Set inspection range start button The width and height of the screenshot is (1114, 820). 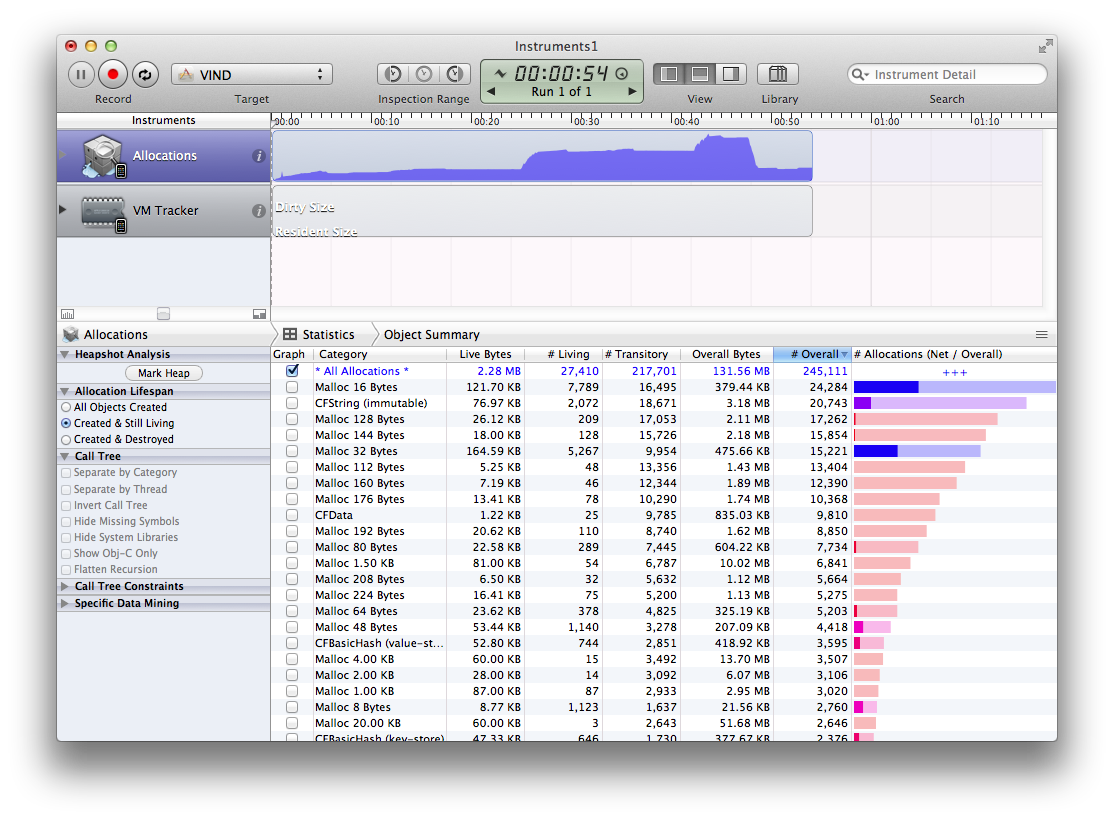click(393, 74)
